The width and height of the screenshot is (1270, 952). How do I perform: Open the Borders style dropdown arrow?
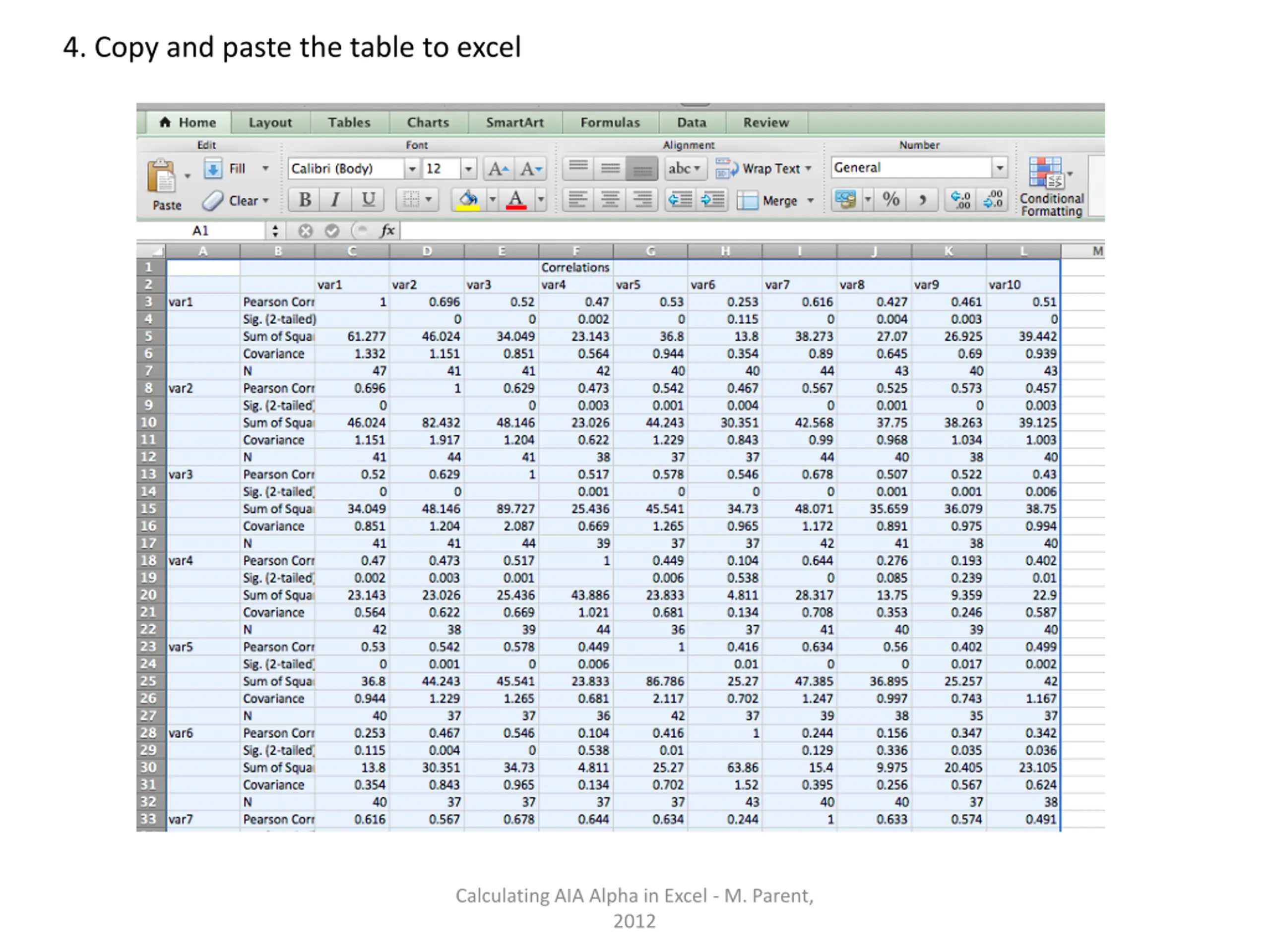tap(429, 200)
